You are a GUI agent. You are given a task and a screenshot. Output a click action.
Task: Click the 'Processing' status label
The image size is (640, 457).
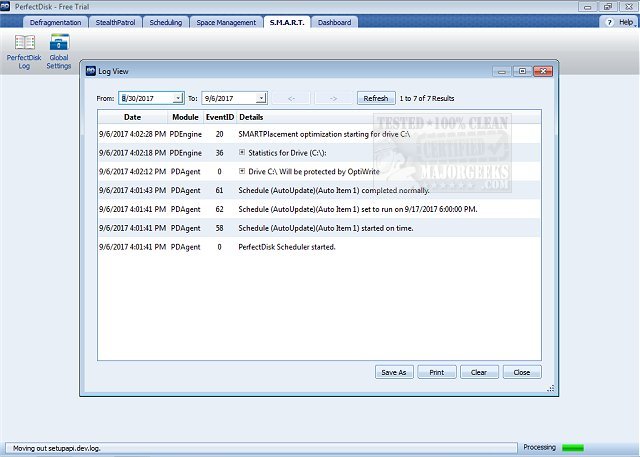pos(540,447)
